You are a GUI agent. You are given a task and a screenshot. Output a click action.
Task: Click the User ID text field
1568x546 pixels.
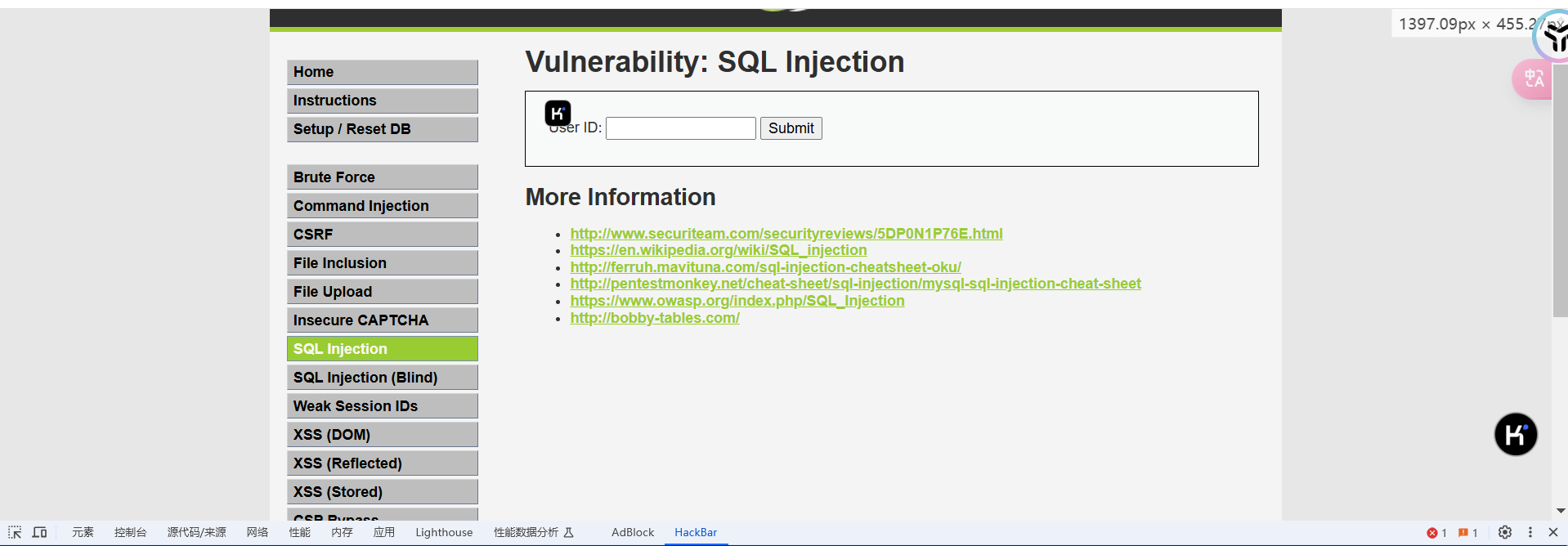pos(680,128)
